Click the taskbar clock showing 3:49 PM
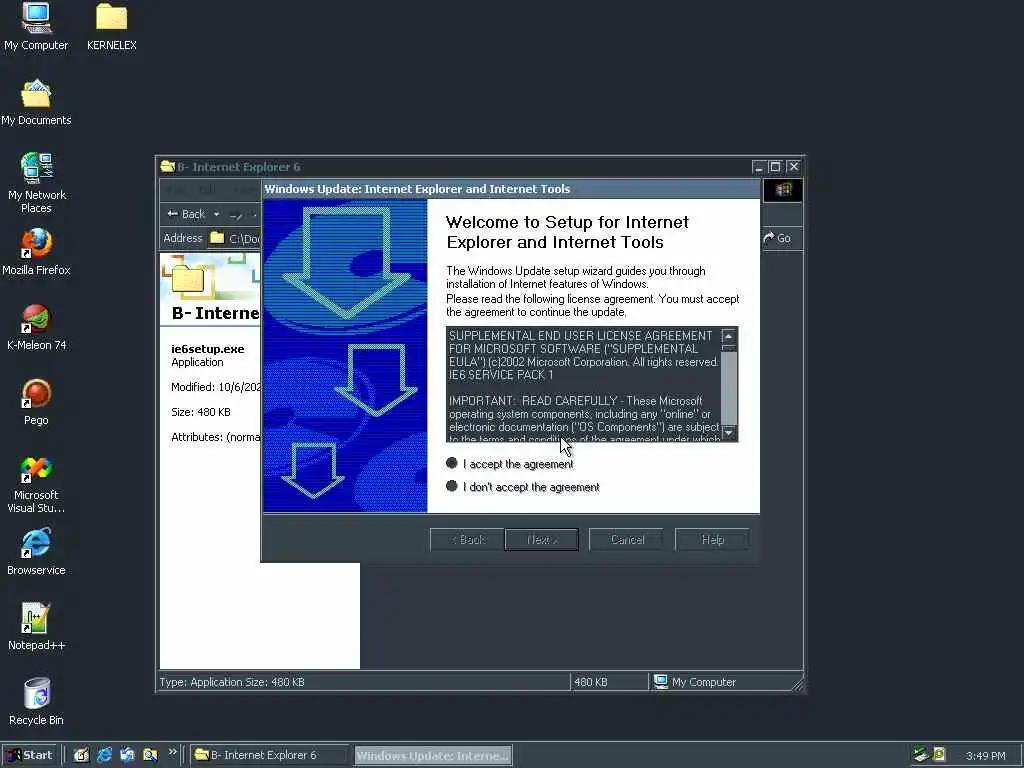1024x768 pixels. coord(985,756)
